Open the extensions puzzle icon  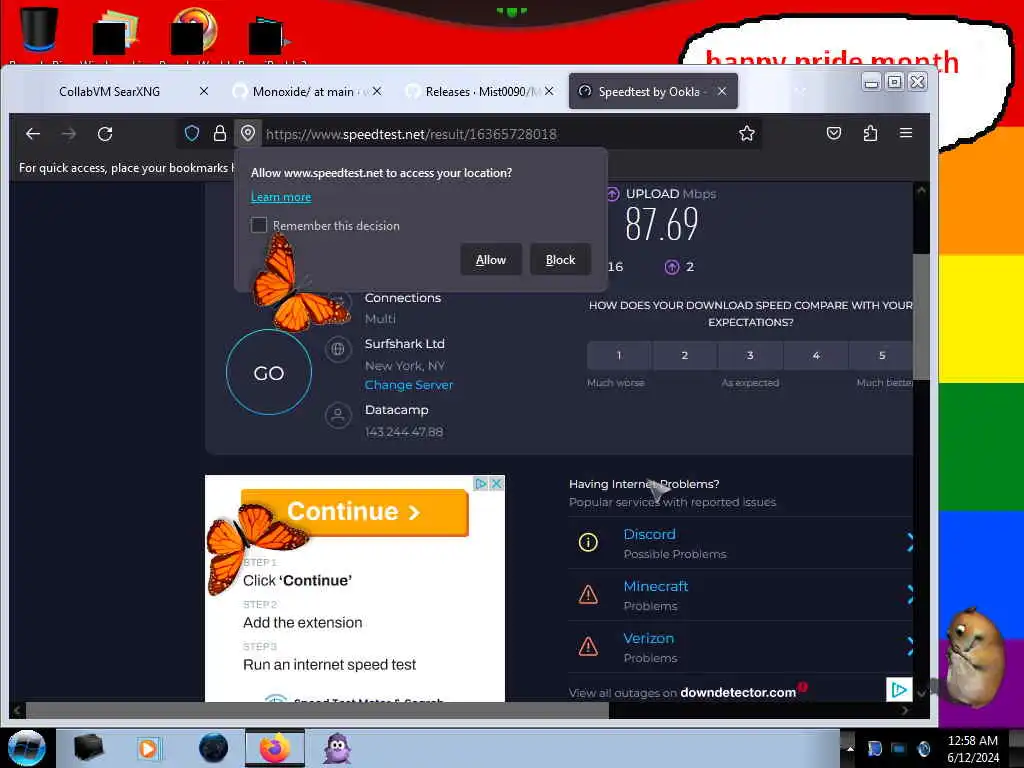coord(870,133)
